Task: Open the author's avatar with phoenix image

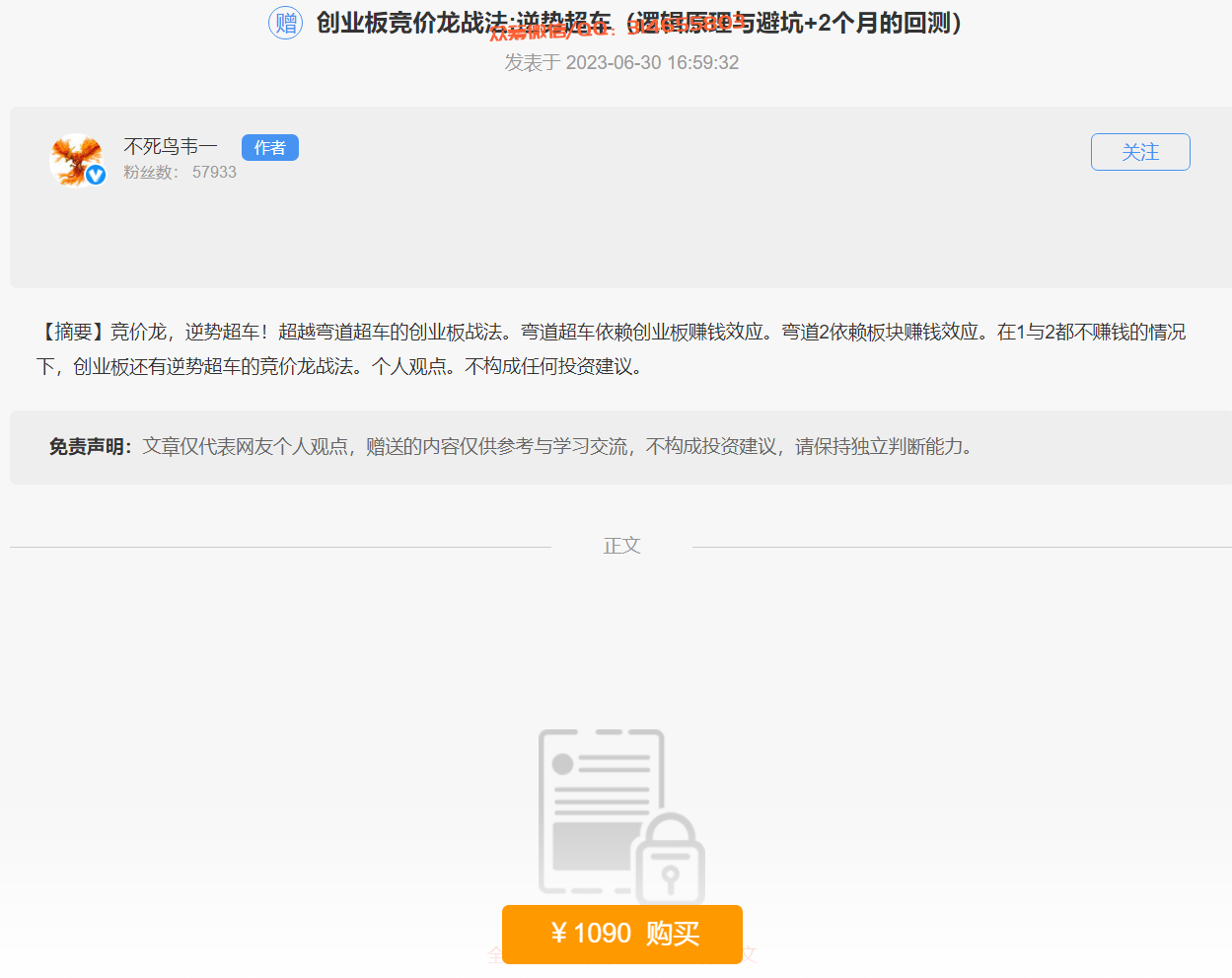Action: (x=76, y=158)
